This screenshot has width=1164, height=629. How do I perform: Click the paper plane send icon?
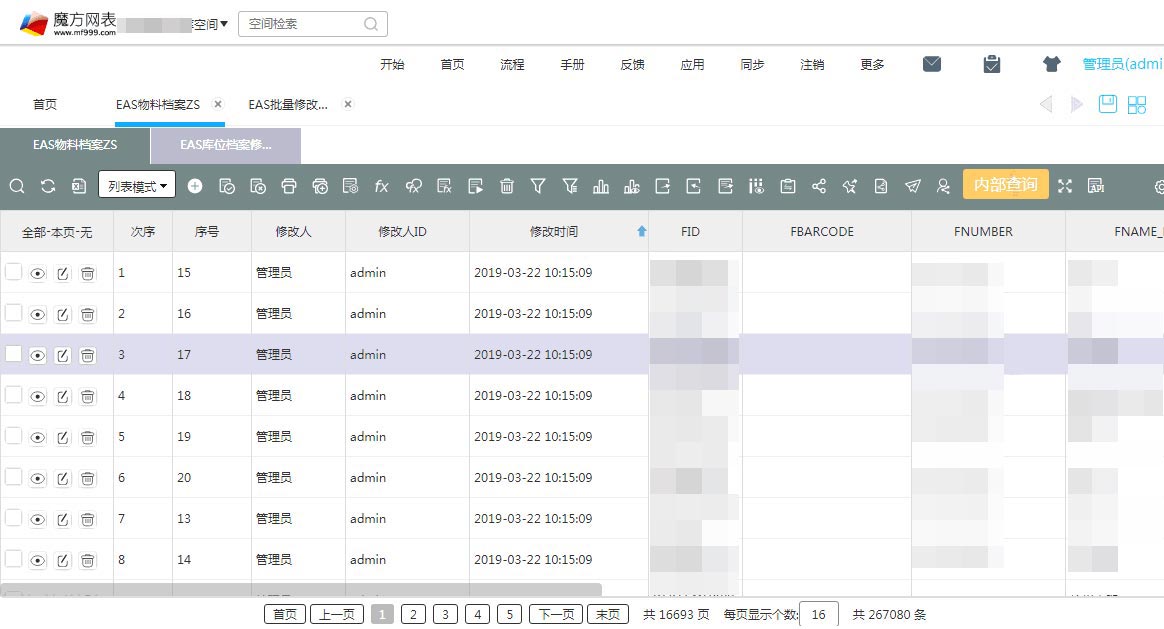click(x=912, y=185)
